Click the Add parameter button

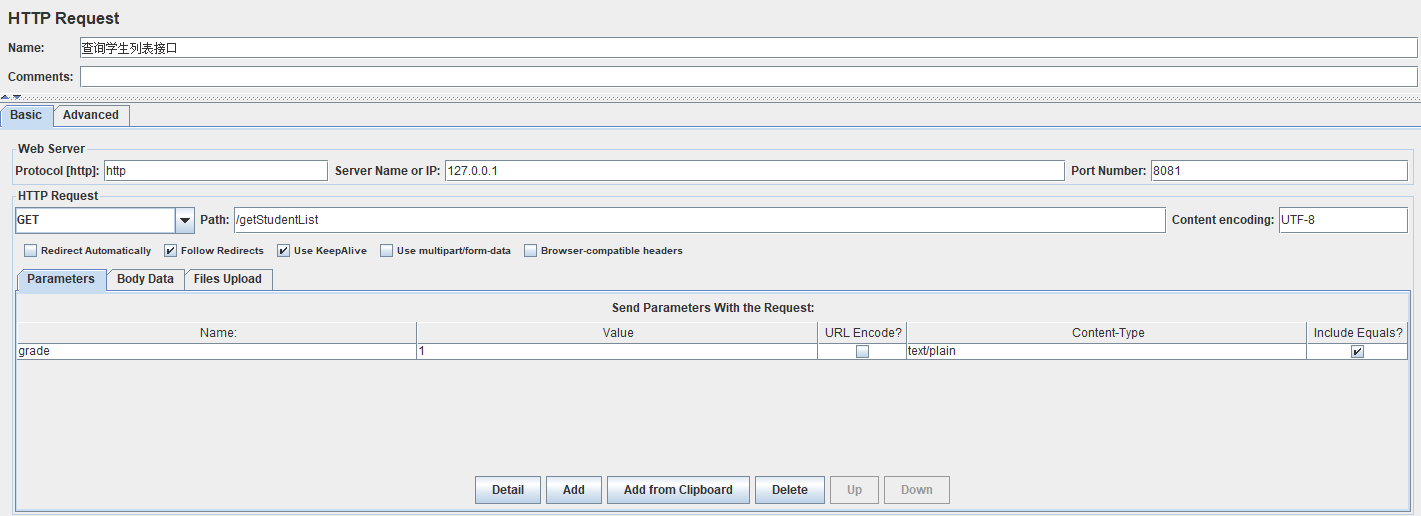tap(573, 490)
